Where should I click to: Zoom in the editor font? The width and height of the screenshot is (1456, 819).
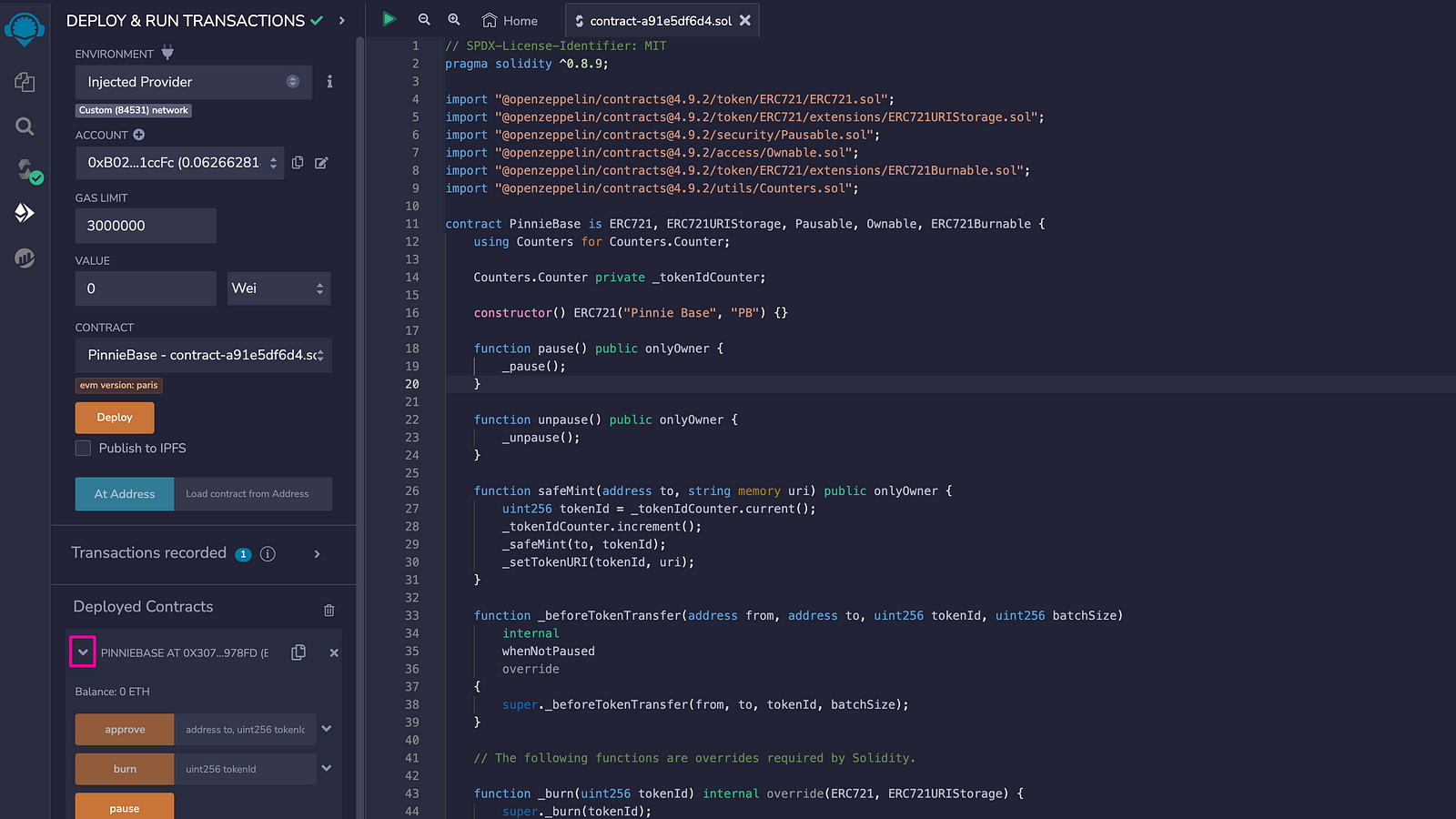[454, 19]
